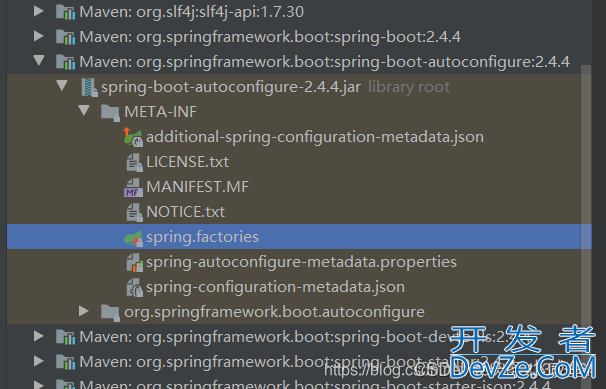Image resolution: width=606 pixels, height=389 pixels.
Task: Expand the org.springframework.boot.autoconfigure package
Action: [83, 311]
